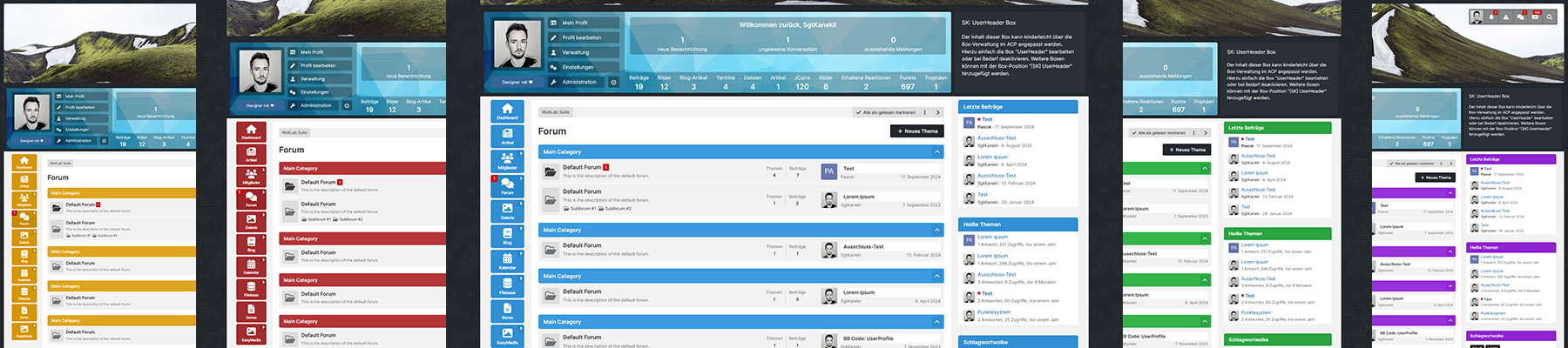This screenshot has width=1568, height=348.
Task: Open Filebase in the blue theme sidebar
Action: click(x=507, y=285)
